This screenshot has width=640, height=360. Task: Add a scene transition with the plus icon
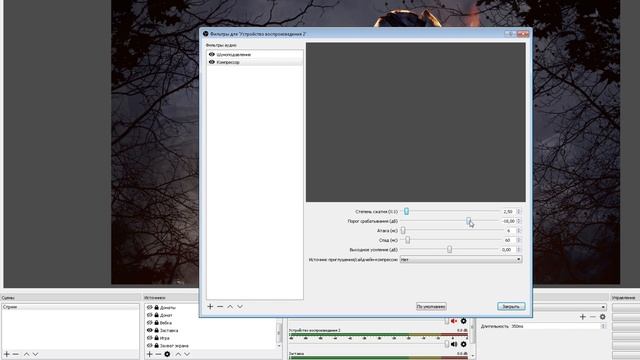(x=583, y=317)
